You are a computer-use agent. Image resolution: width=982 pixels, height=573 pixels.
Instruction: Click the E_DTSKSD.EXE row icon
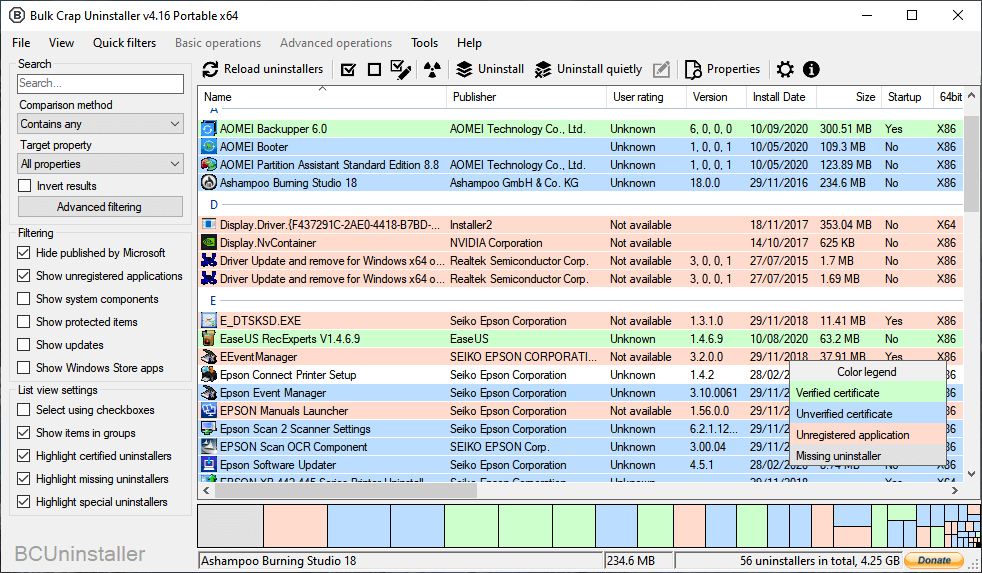click(209, 321)
